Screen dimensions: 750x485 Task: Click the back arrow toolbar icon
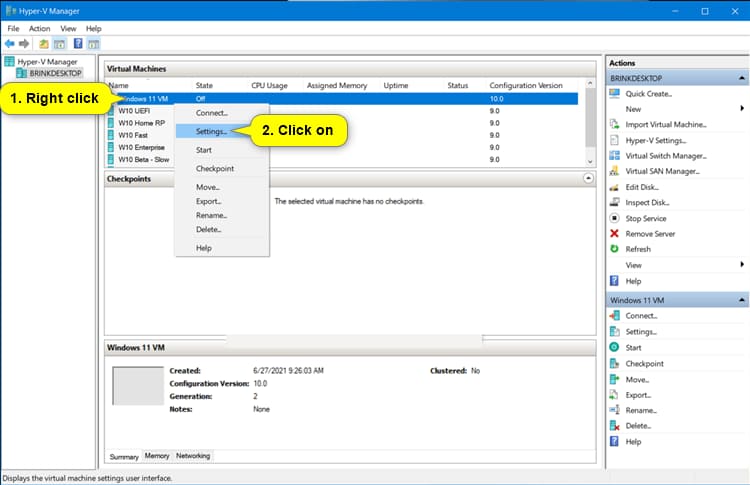coord(11,44)
